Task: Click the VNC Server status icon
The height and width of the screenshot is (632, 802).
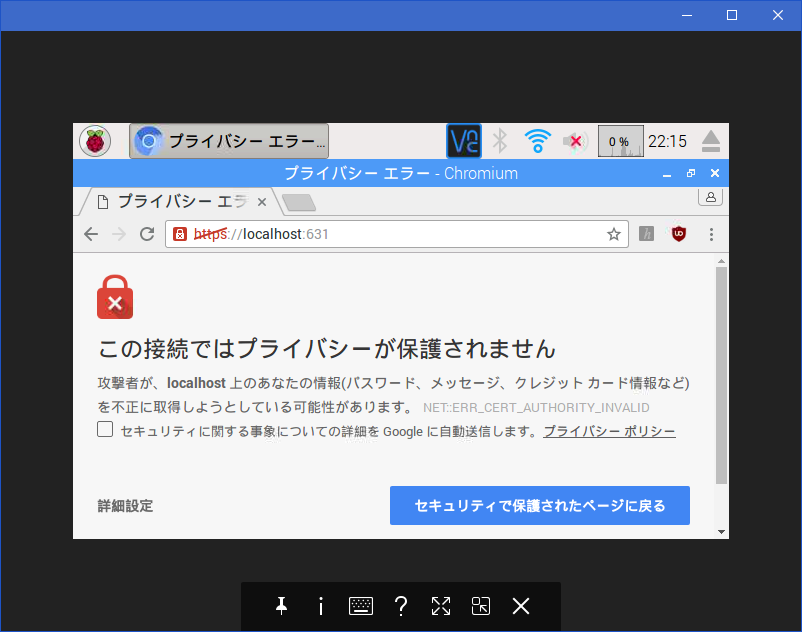Action: click(463, 140)
